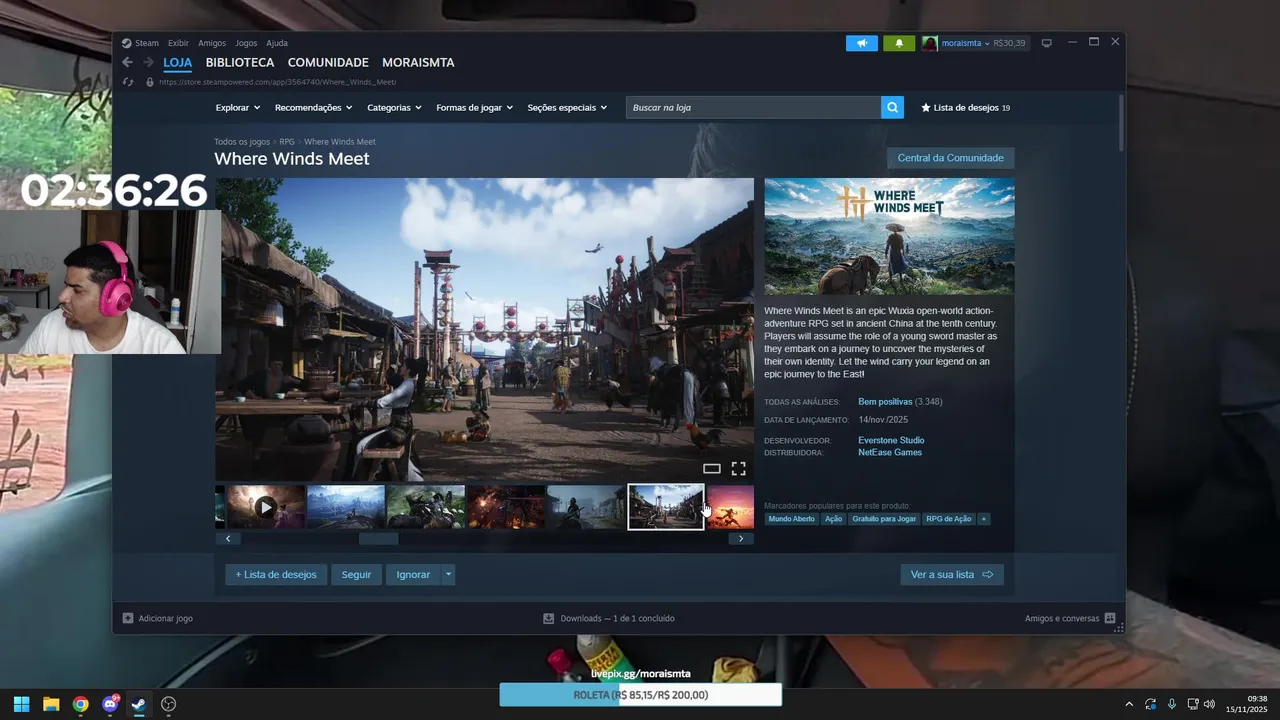Open the green notifications bell
The height and width of the screenshot is (720, 1280).
pos(899,43)
